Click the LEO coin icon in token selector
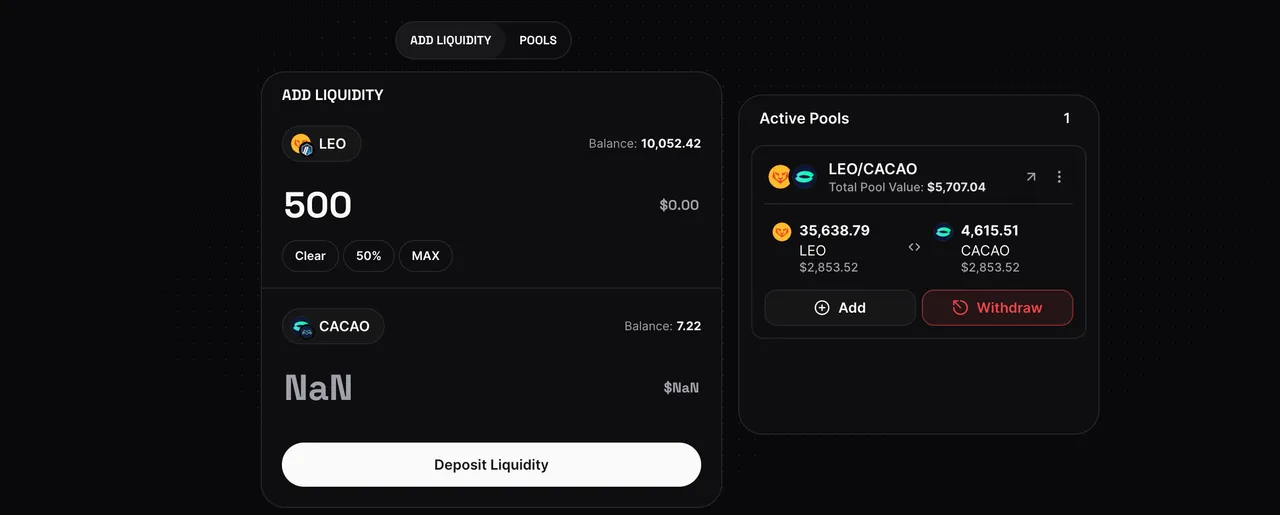The width and height of the screenshot is (1280, 515). [302, 144]
